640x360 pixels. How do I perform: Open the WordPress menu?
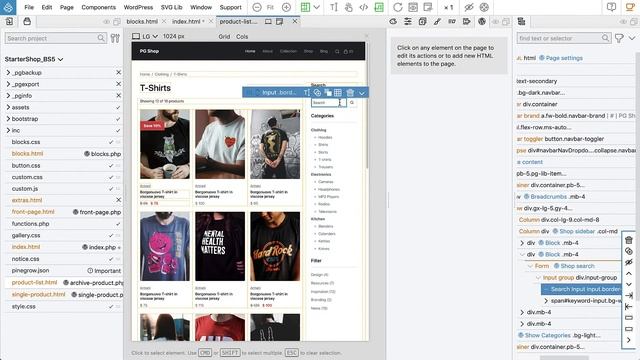pyautogui.click(x=138, y=7)
